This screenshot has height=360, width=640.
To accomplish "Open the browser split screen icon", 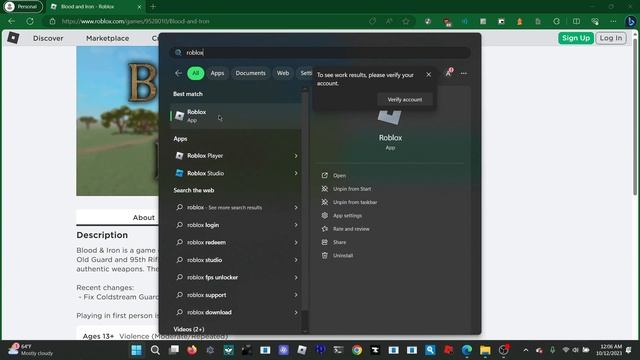I will click(x=576, y=21).
